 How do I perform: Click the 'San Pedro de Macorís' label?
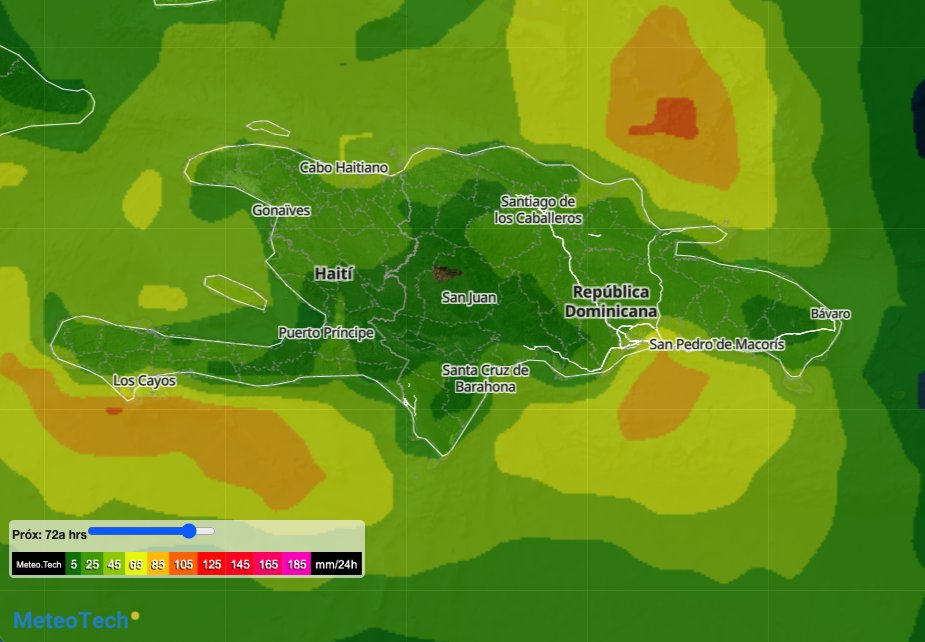coord(718,345)
